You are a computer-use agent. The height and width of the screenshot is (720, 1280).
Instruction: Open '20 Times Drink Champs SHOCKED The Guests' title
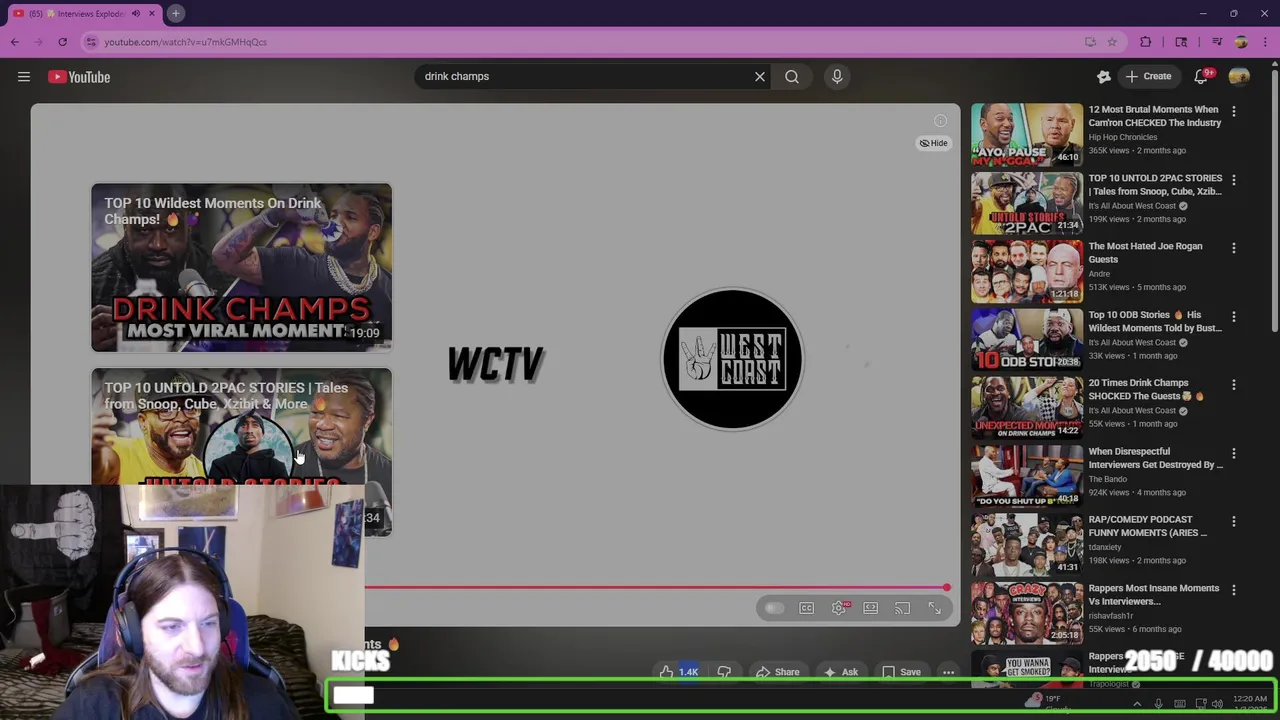tap(1146, 389)
